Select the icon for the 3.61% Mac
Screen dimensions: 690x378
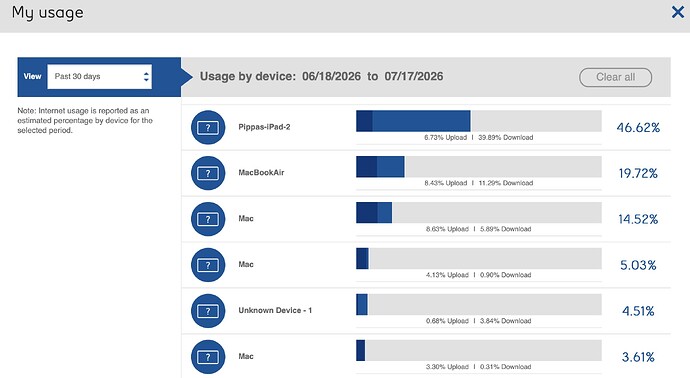tap(208, 357)
